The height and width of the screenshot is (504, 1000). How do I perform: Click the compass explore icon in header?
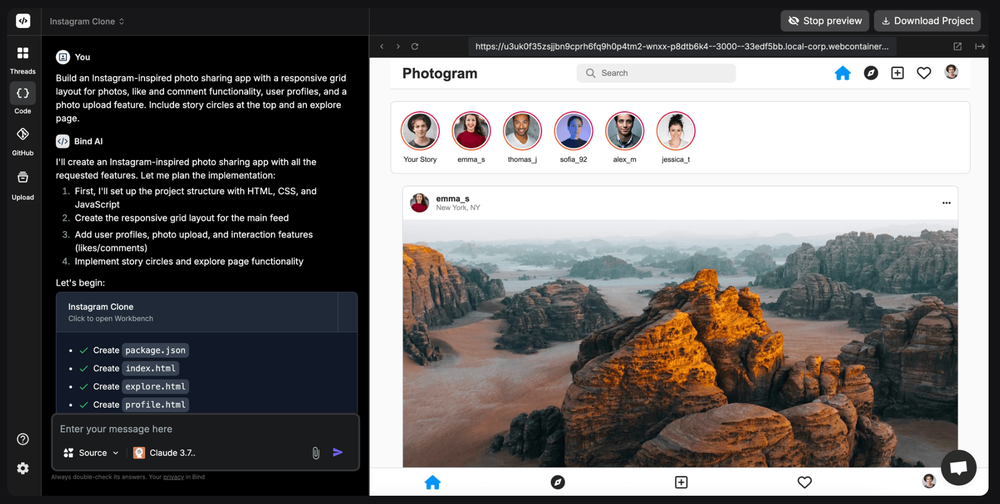(871, 73)
